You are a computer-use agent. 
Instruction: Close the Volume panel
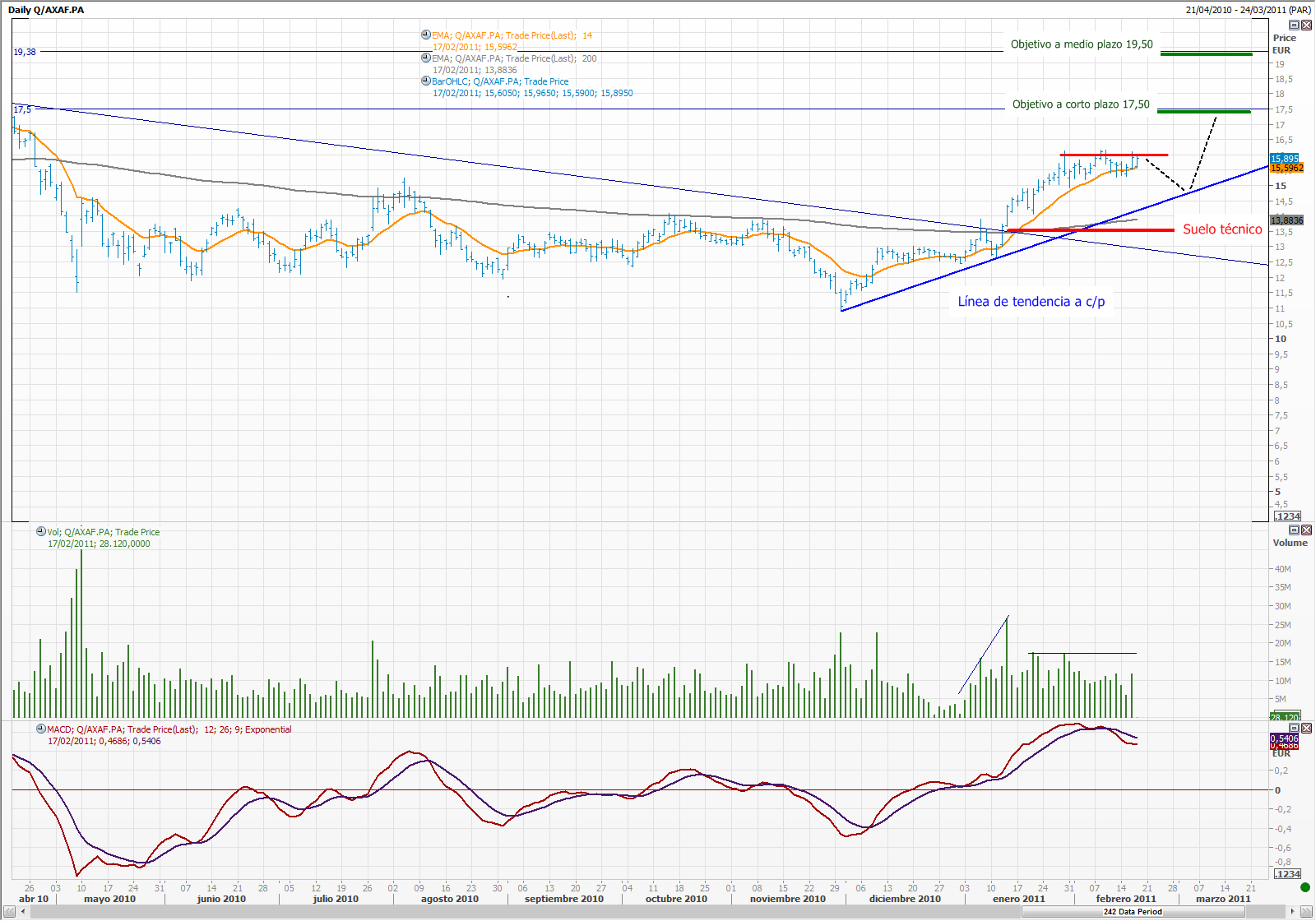pos(1306,530)
